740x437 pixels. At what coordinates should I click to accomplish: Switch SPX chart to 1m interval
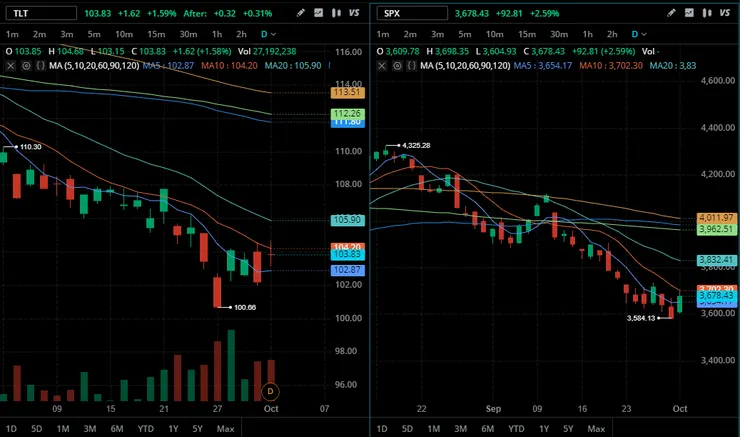coord(383,34)
